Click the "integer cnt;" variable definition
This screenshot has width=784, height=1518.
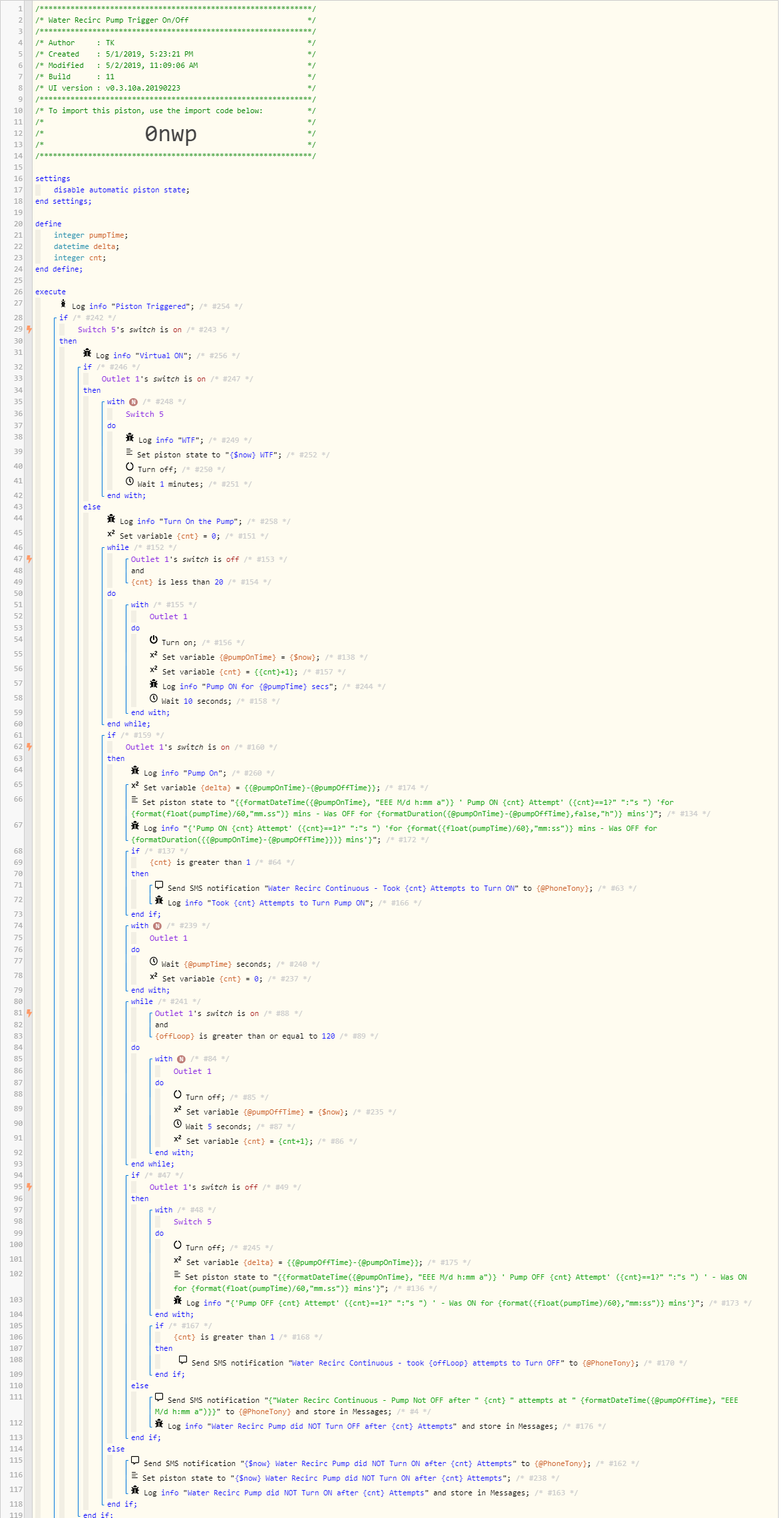click(80, 258)
